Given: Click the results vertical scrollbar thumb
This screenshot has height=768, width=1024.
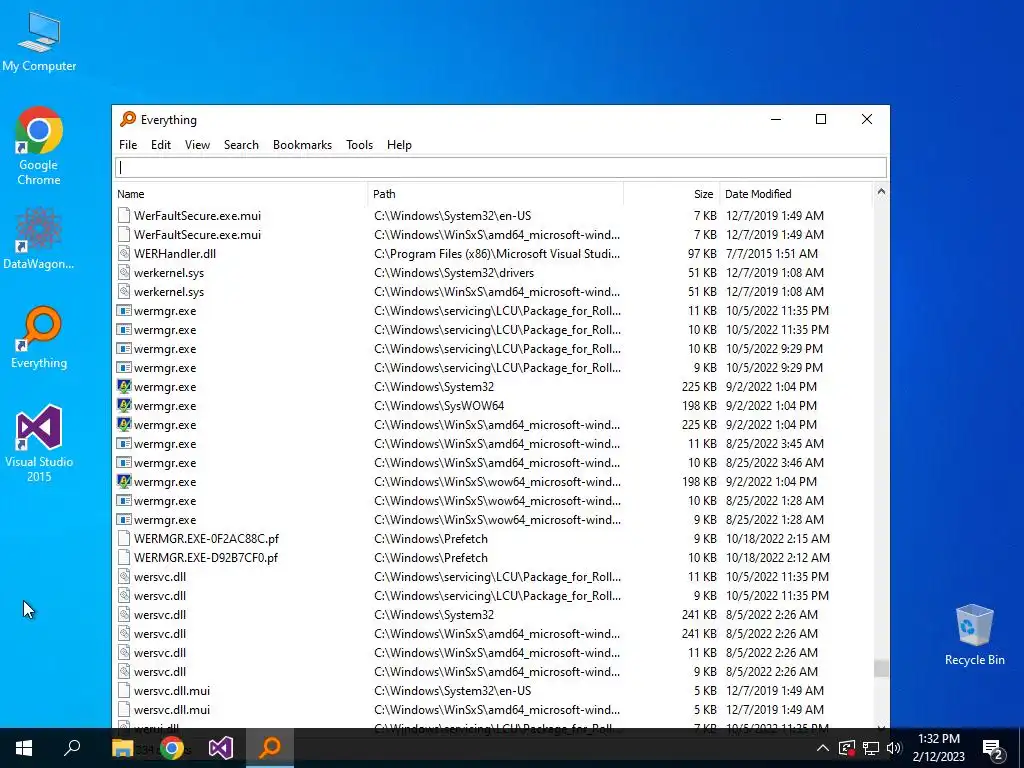Looking at the screenshot, I should 881,669.
